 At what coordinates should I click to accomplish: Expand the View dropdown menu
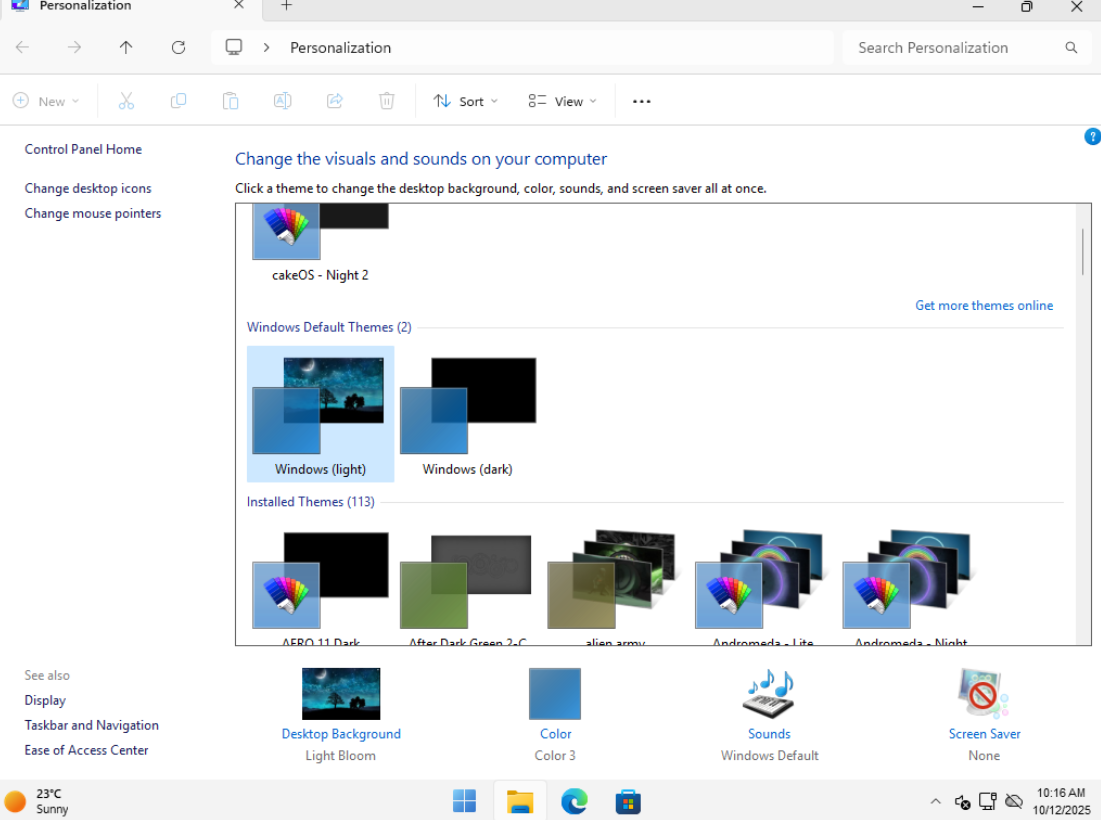[x=562, y=101]
